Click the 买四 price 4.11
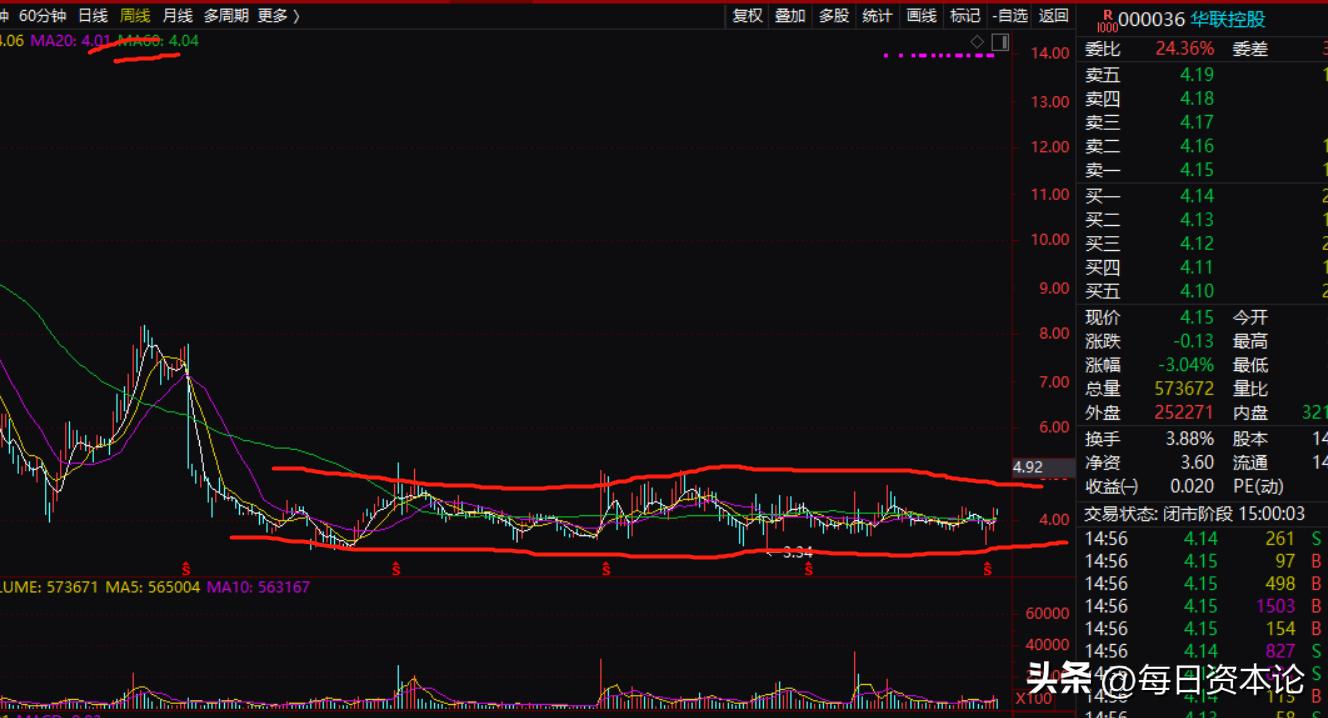Image resolution: width=1328 pixels, height=718 pixels. pos(1196,267)
